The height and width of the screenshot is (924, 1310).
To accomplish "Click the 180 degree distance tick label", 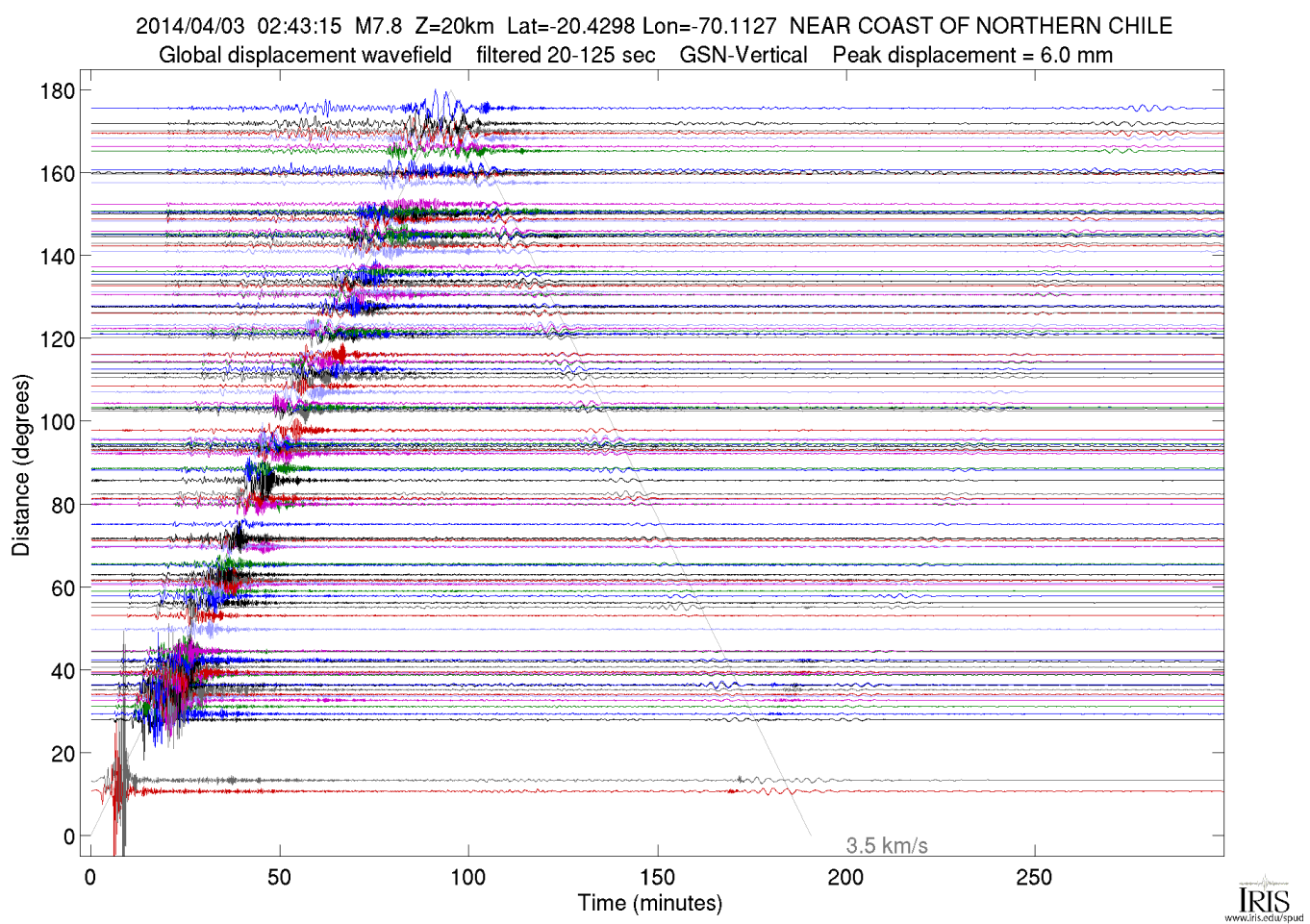I will click(x=57, y=91).
